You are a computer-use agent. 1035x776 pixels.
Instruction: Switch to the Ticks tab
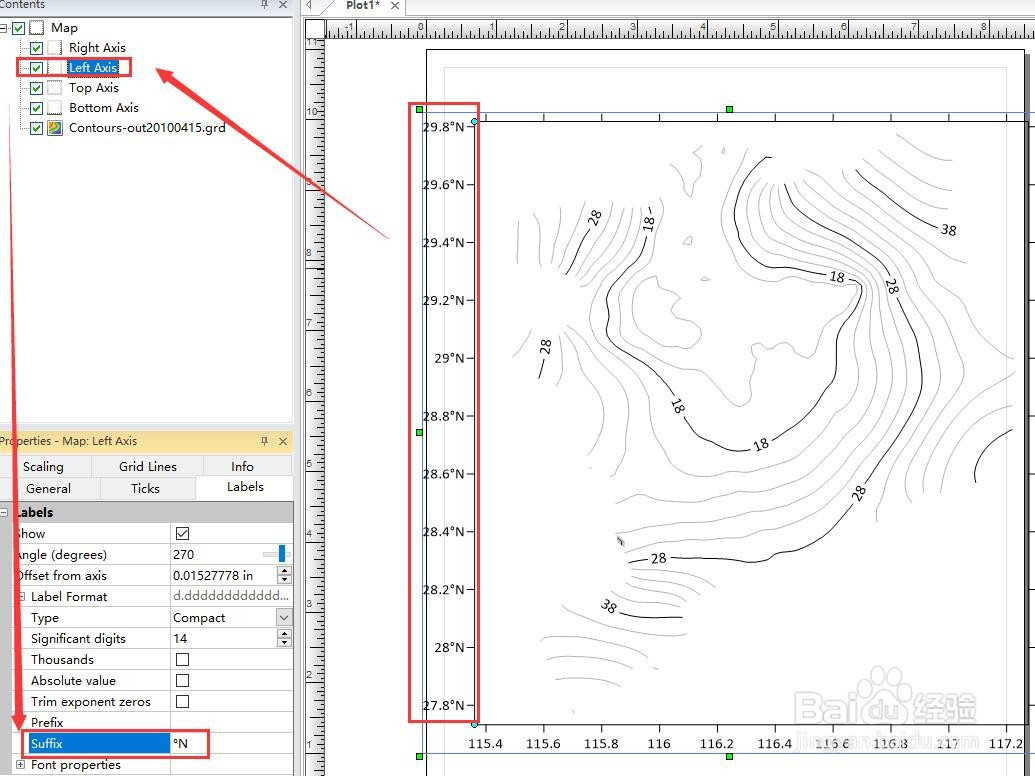pos(145,488)
